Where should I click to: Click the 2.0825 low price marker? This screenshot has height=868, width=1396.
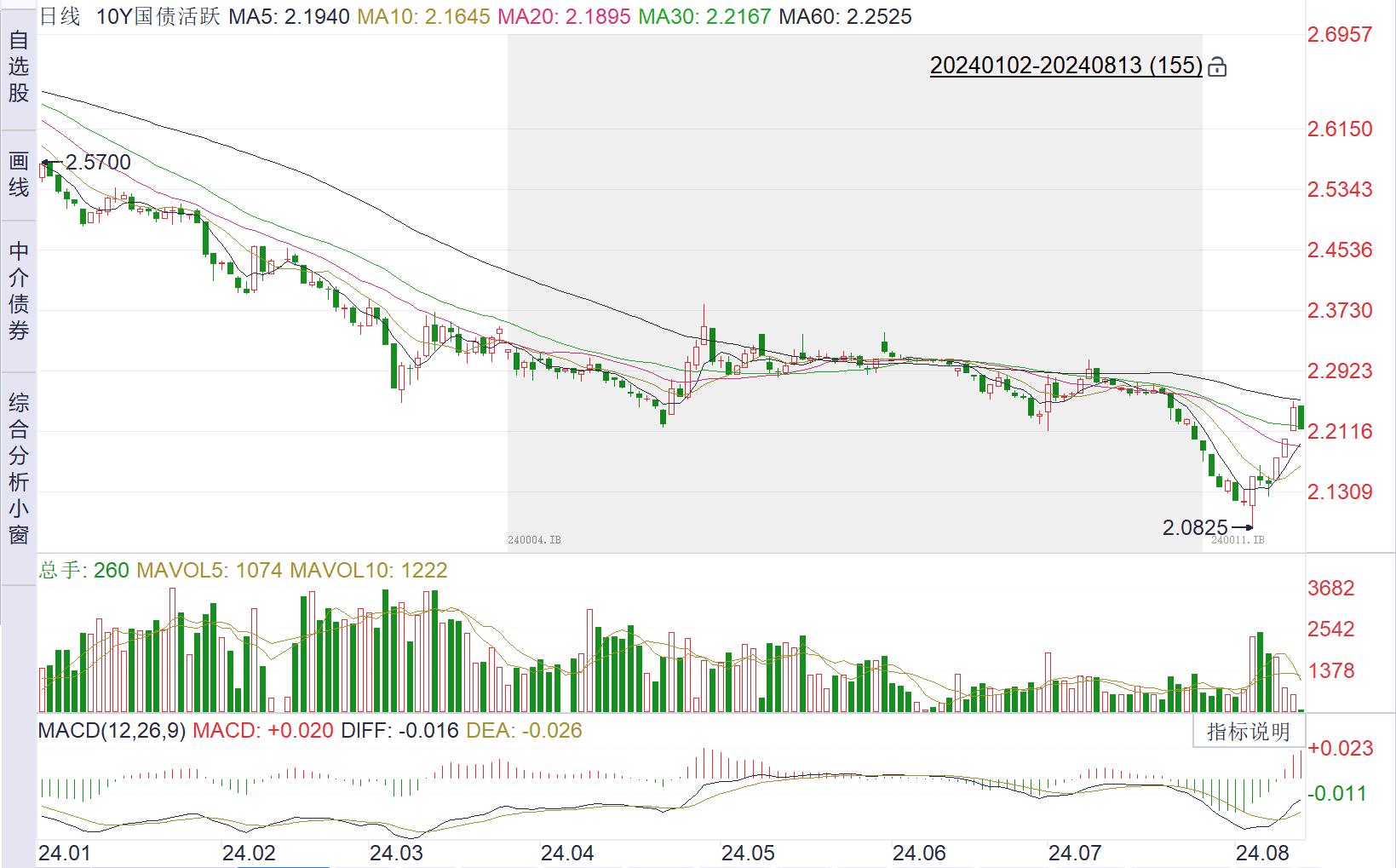click(1195, 528)
